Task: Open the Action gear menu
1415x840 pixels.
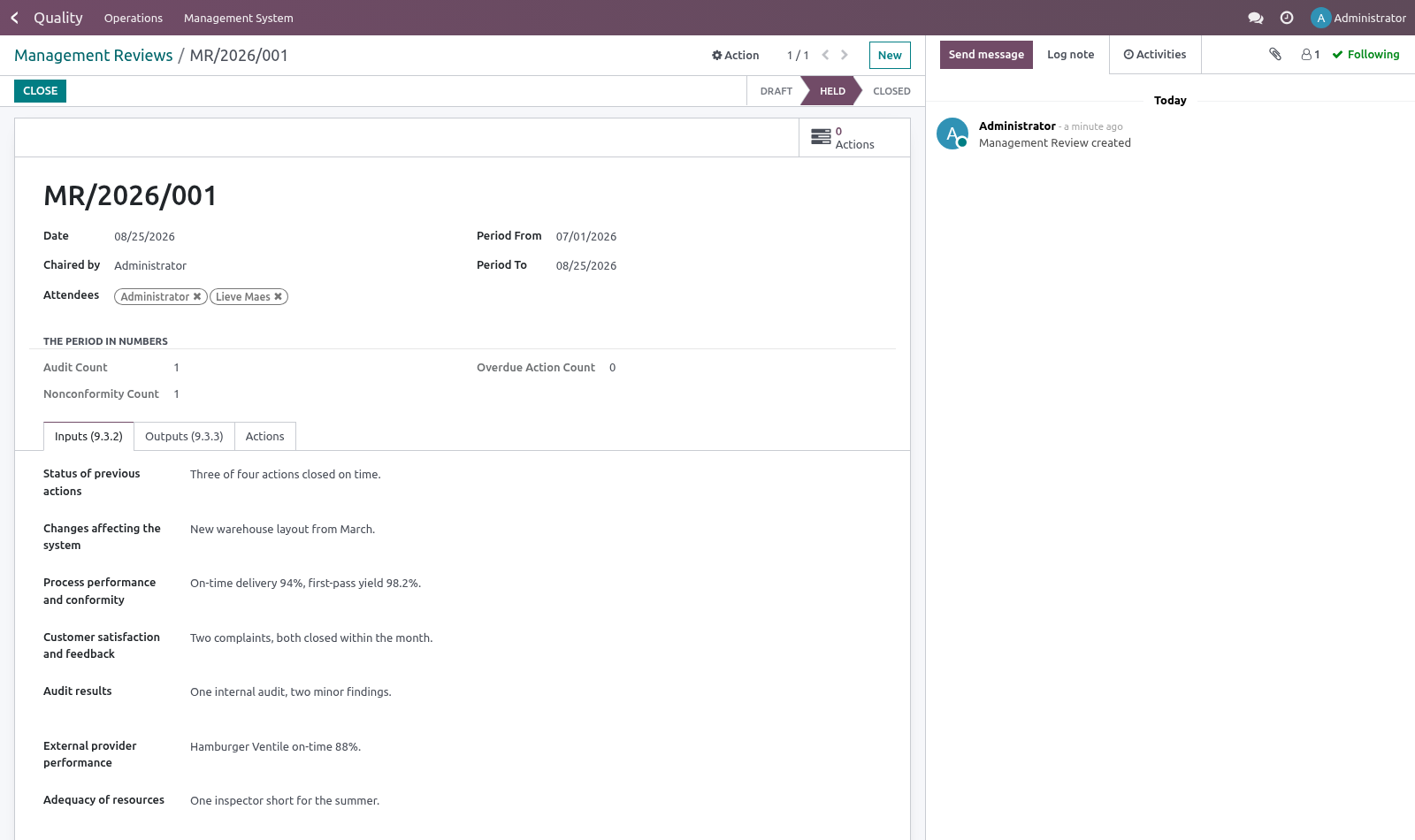Action: point(736,55)
